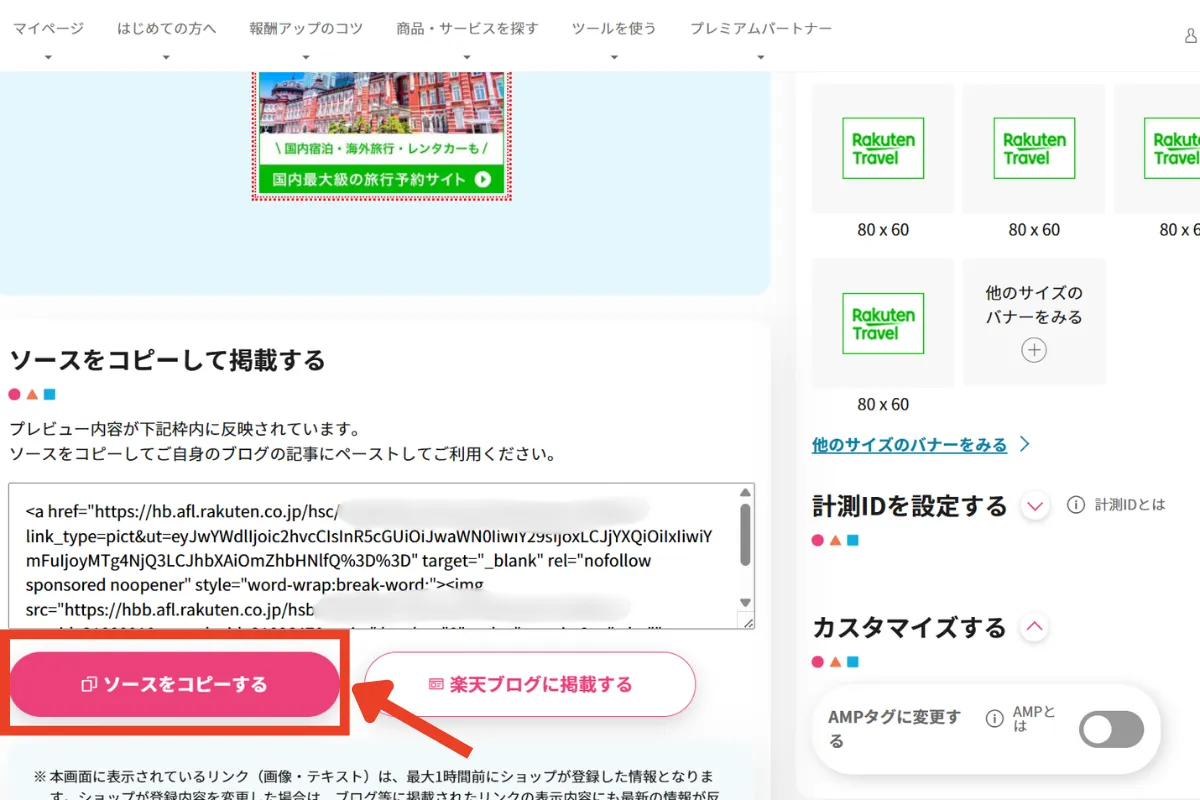Click the source textarea resize handle
1200x800 pixels.
pos(746,621)
